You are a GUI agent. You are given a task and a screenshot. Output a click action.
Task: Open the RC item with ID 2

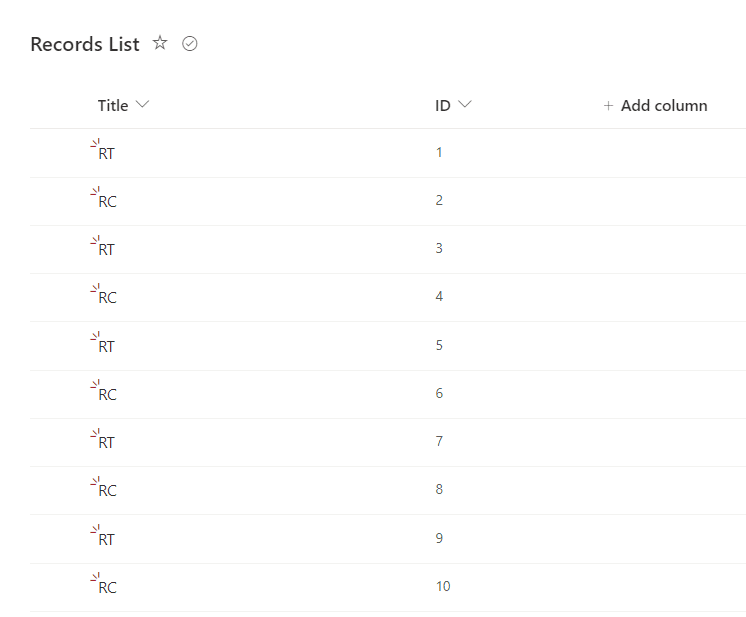[107, 201]
